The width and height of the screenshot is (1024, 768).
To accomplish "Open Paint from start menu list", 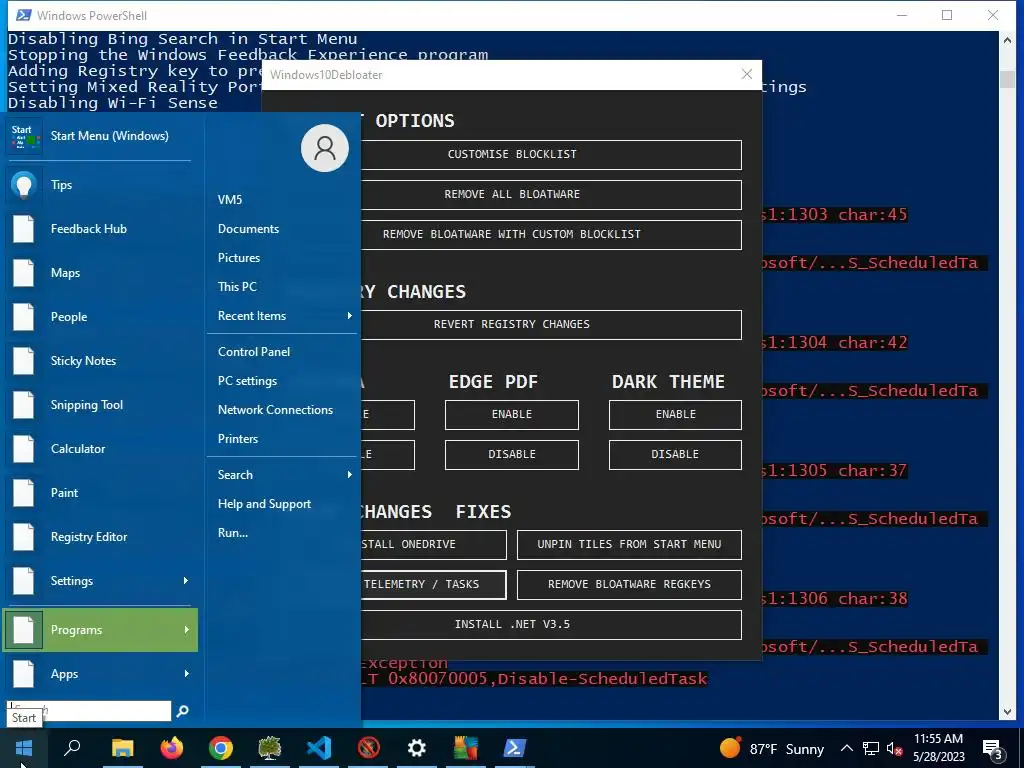I will 101,492.
